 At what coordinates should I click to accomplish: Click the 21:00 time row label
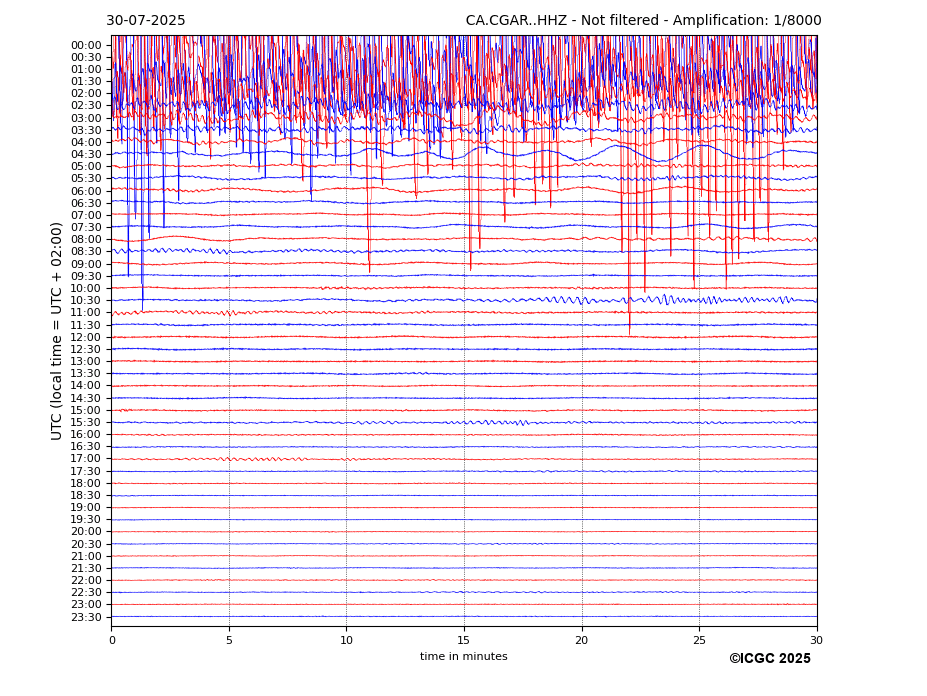(86, 556)
